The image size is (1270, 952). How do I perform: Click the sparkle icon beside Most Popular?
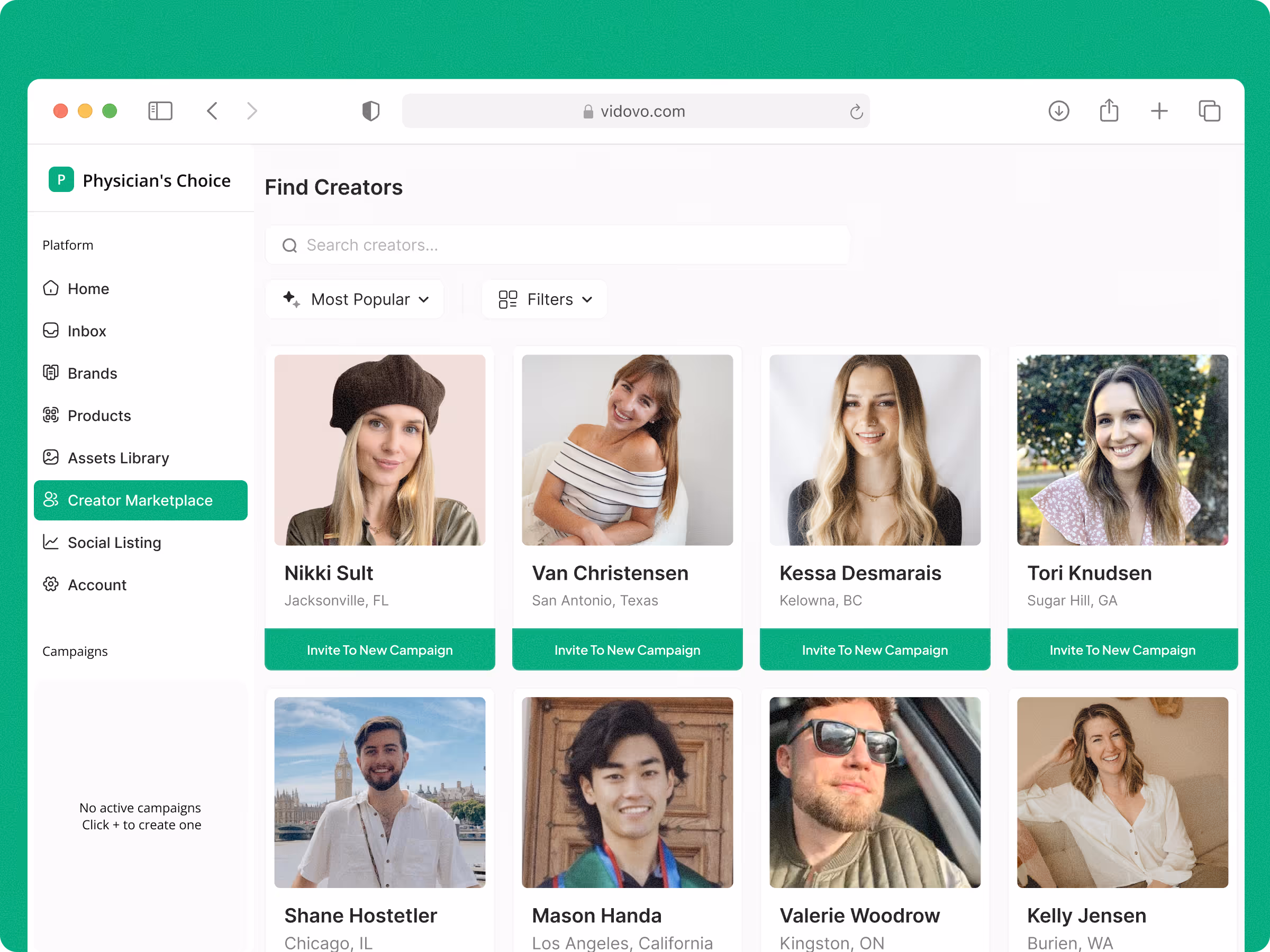click(x=292, y=299)
